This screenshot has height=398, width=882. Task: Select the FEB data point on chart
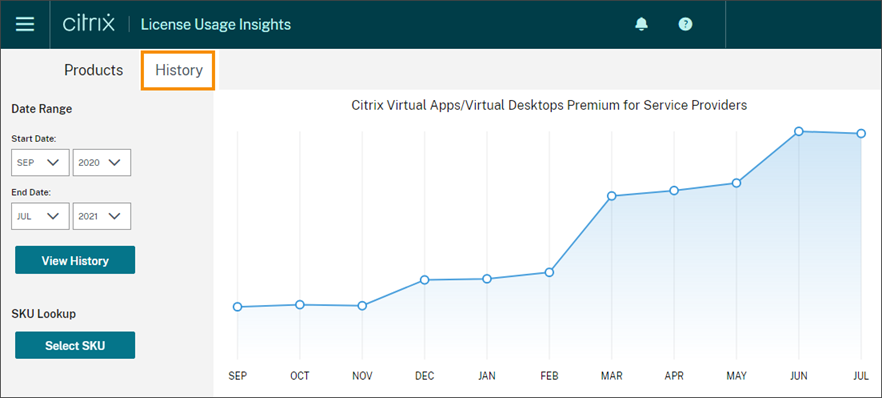click(x=550, y=272)
